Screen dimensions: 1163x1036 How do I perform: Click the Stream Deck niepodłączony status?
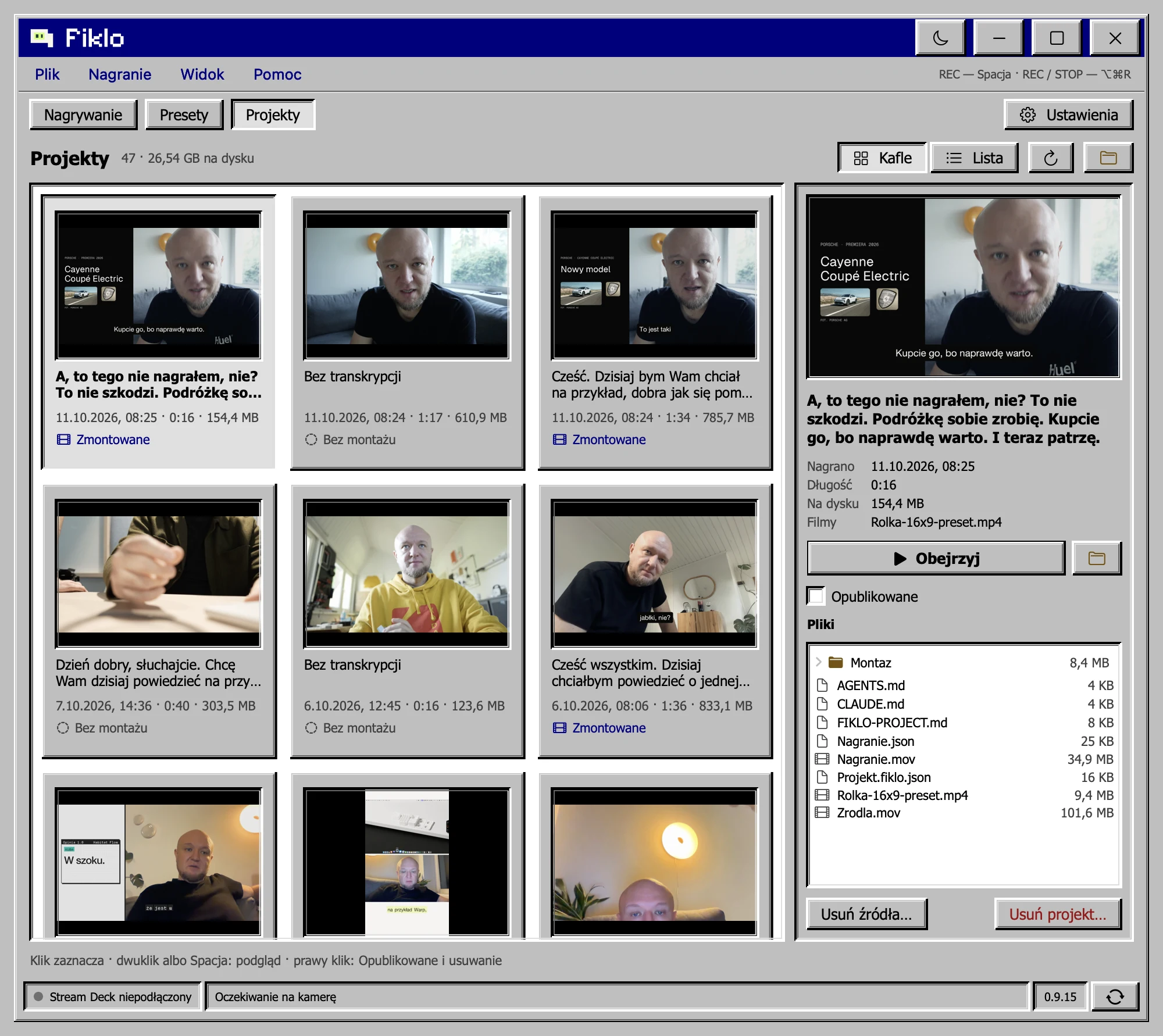click(113, 997)
